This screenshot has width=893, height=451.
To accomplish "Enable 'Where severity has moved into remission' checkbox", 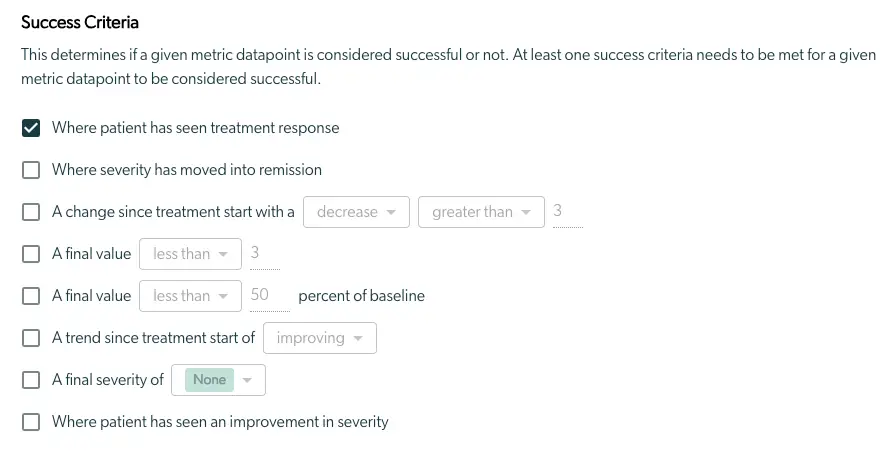I will coord(31,170).
